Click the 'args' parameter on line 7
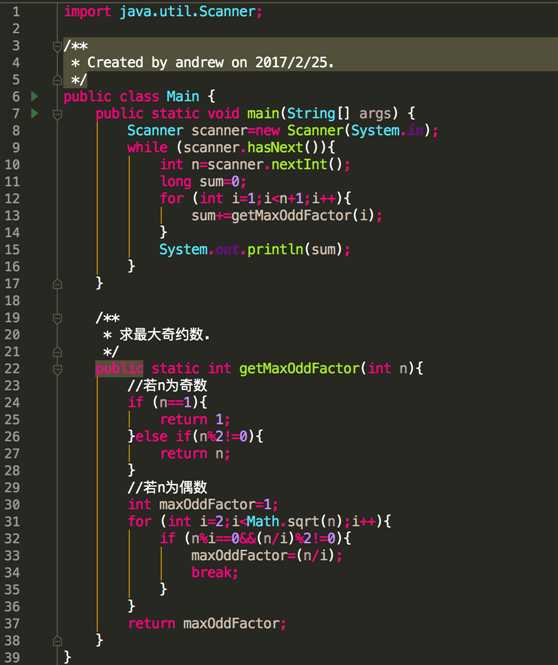The width and height of the screenshot is (558, 665). point(375,114)
